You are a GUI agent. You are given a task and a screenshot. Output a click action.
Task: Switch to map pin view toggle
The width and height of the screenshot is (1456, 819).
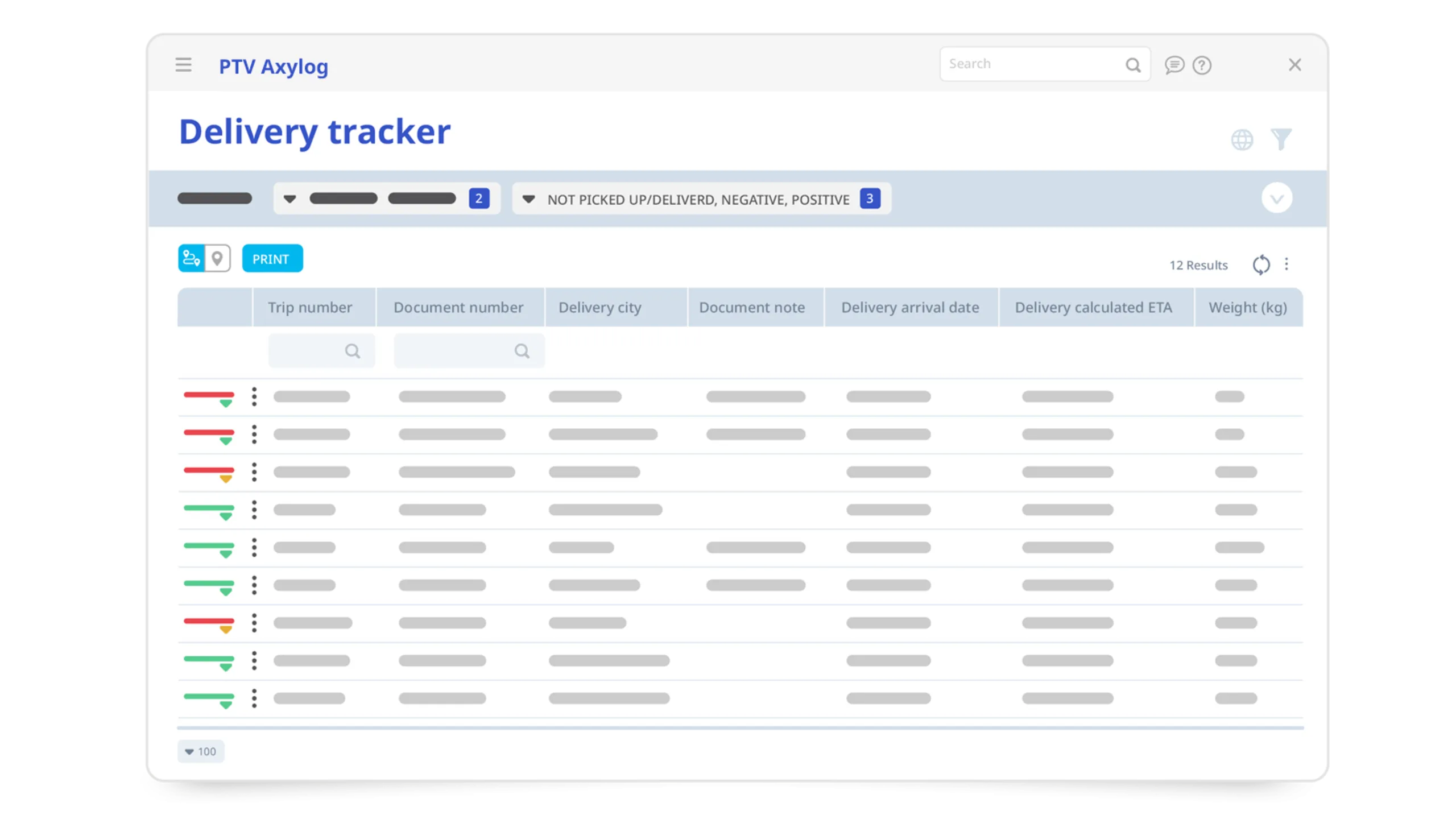point(217,259)
